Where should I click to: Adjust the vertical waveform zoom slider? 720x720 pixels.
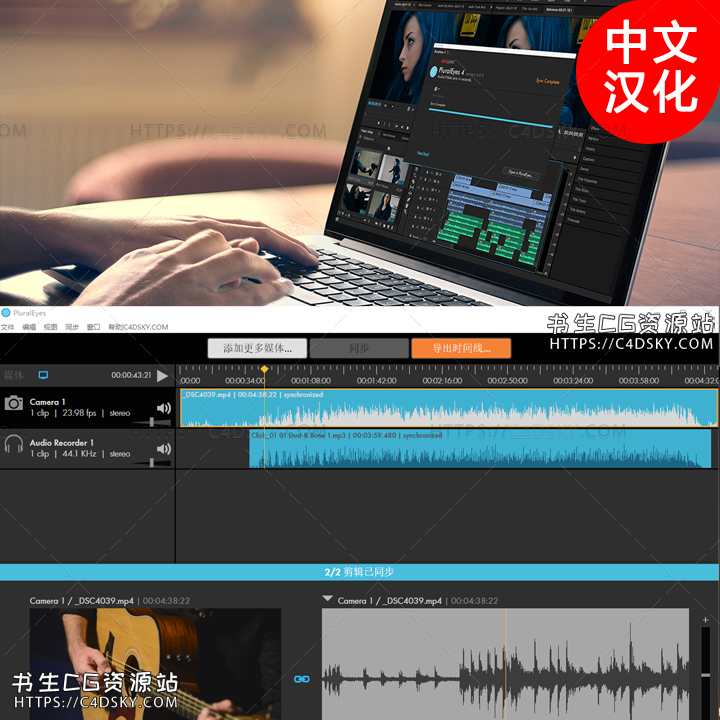(x=705, y=673)
